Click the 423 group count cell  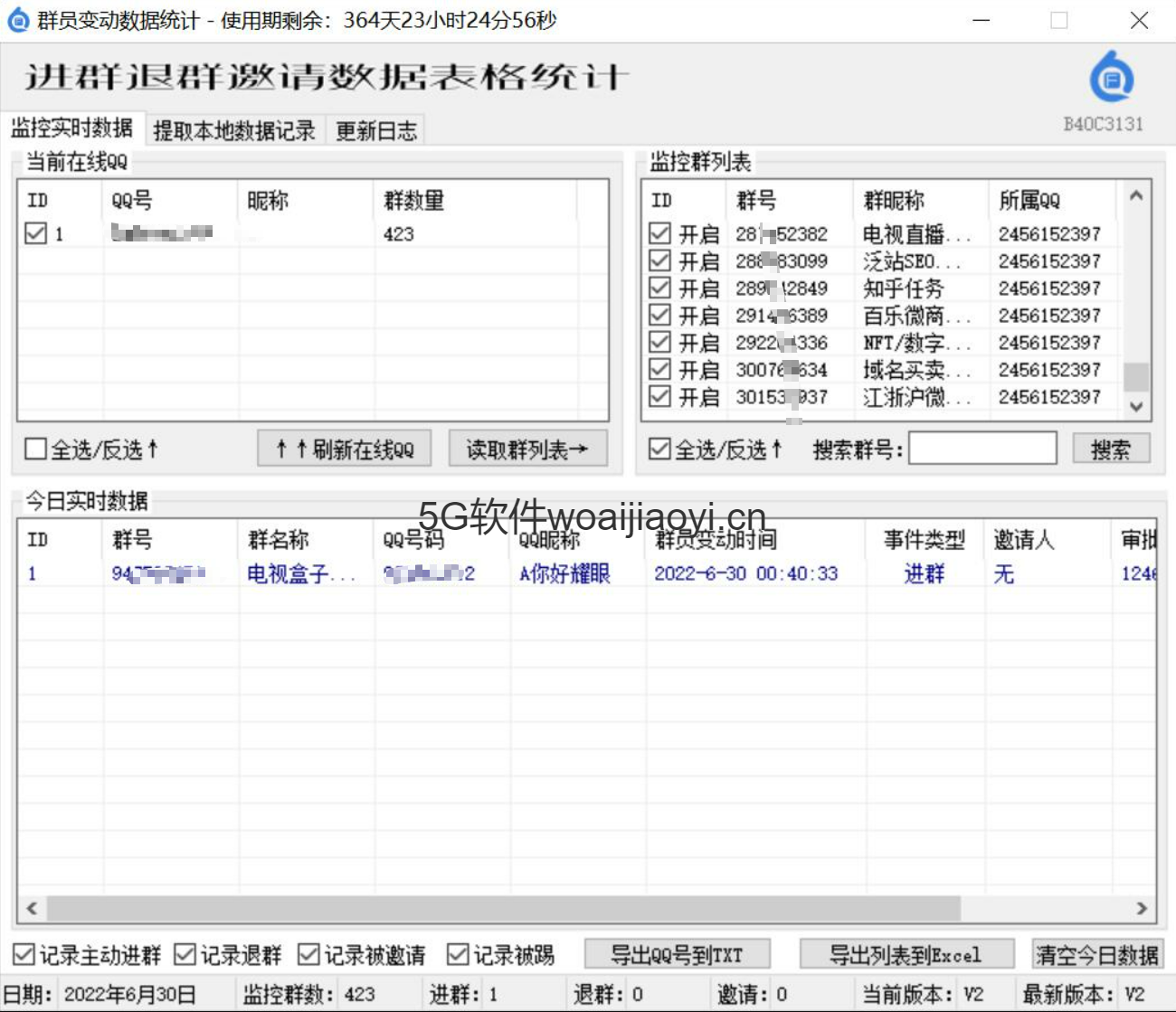[399, 233]
